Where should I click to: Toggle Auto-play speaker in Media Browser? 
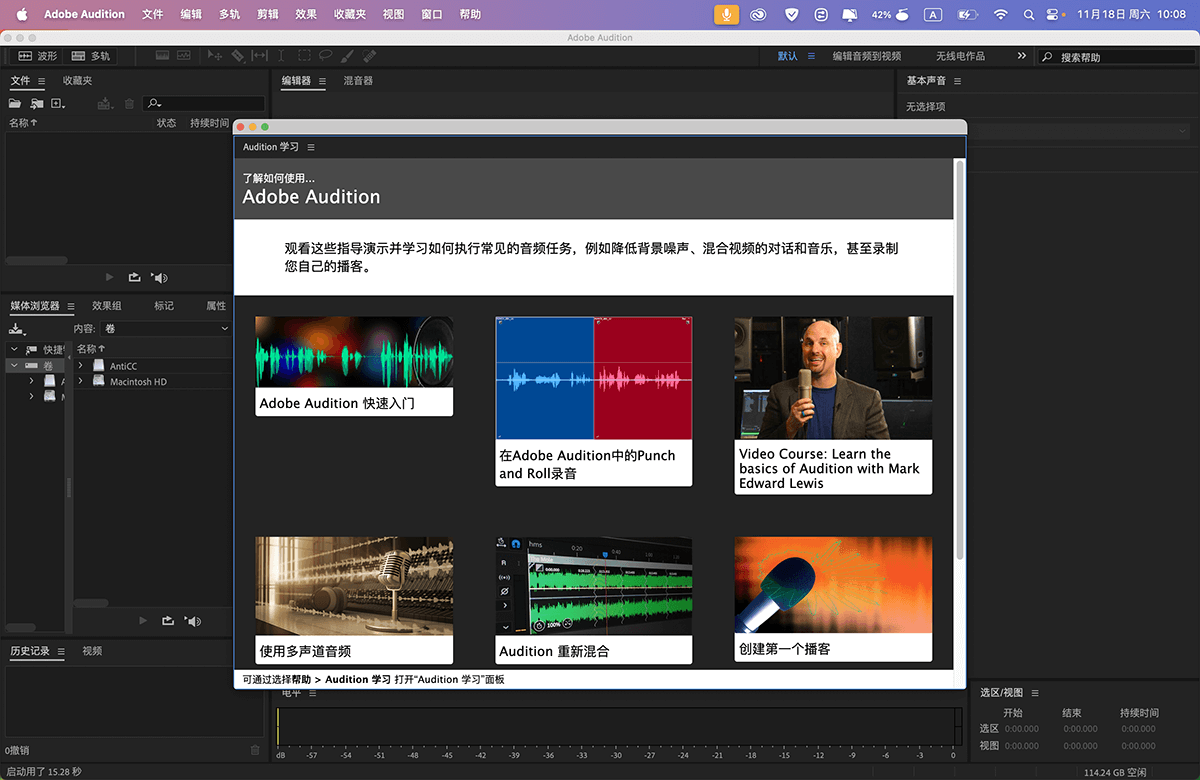point(193,621)
